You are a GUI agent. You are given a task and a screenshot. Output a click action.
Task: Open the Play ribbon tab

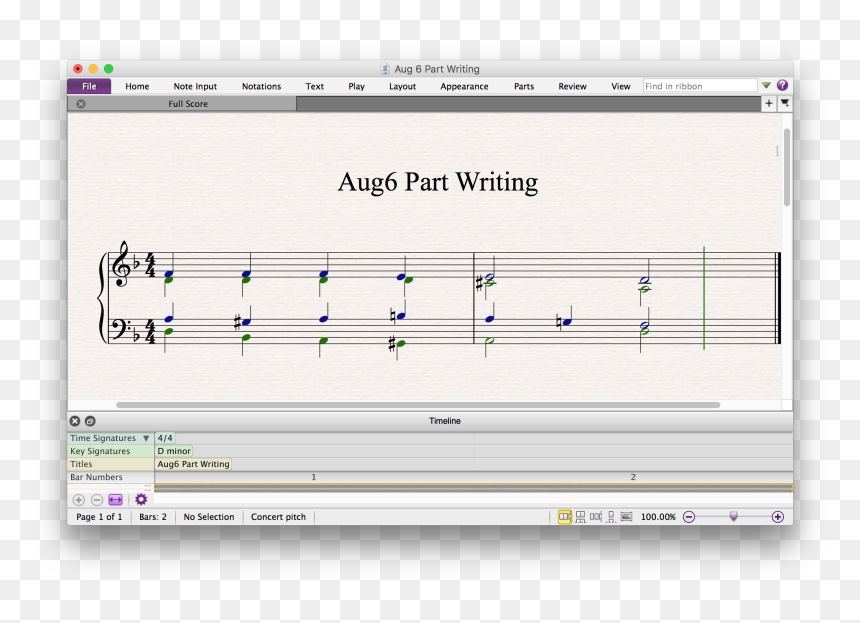pyautogui.click(x=356, y=86)
